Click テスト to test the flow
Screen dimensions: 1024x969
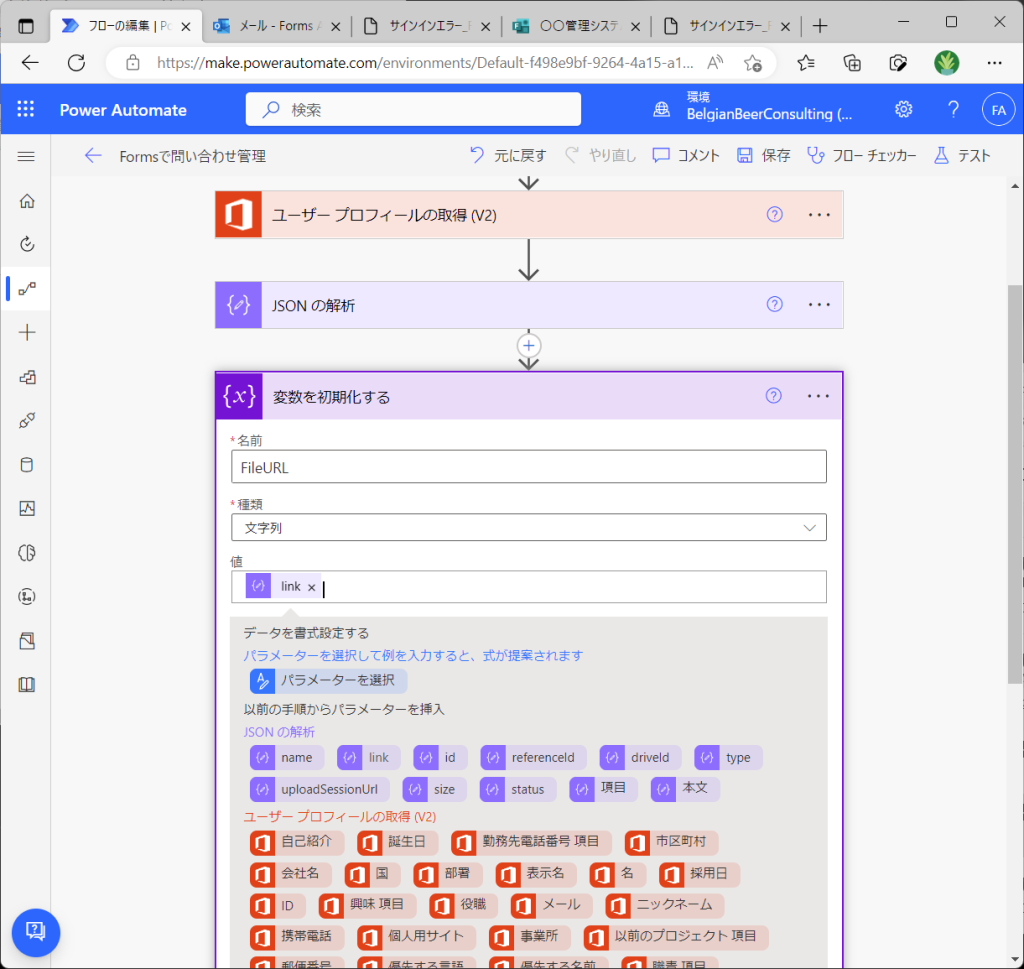[x=962, y=155]
